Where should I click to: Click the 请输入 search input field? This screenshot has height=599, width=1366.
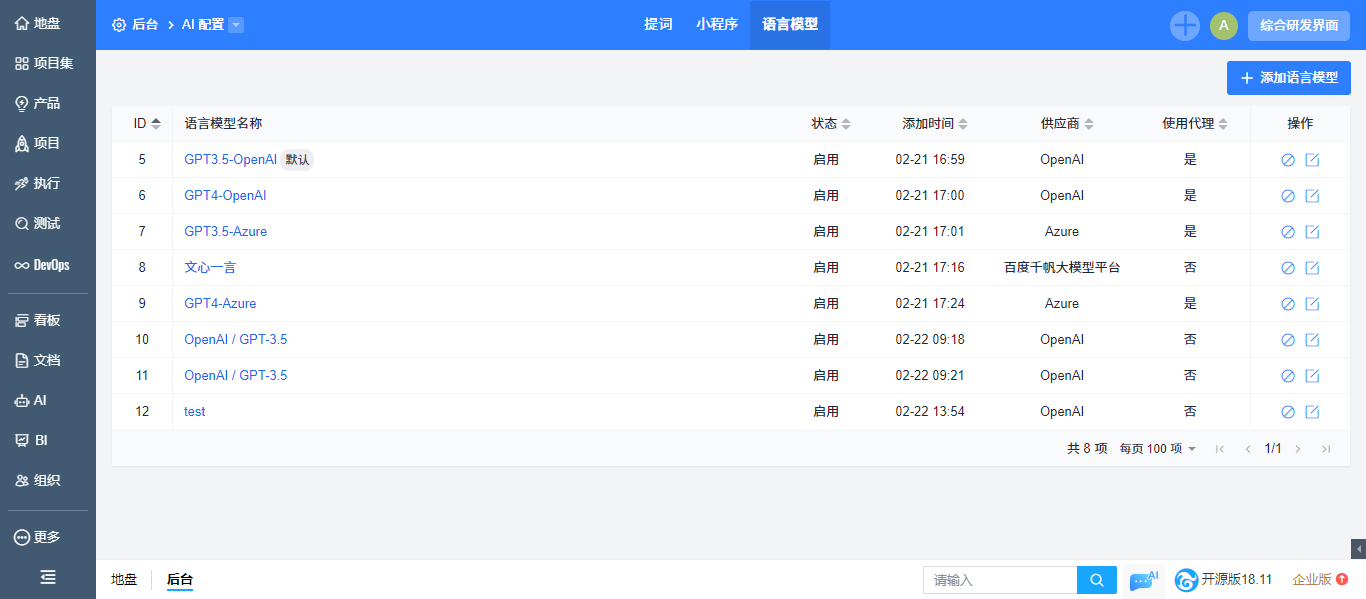tap(999, 580)
